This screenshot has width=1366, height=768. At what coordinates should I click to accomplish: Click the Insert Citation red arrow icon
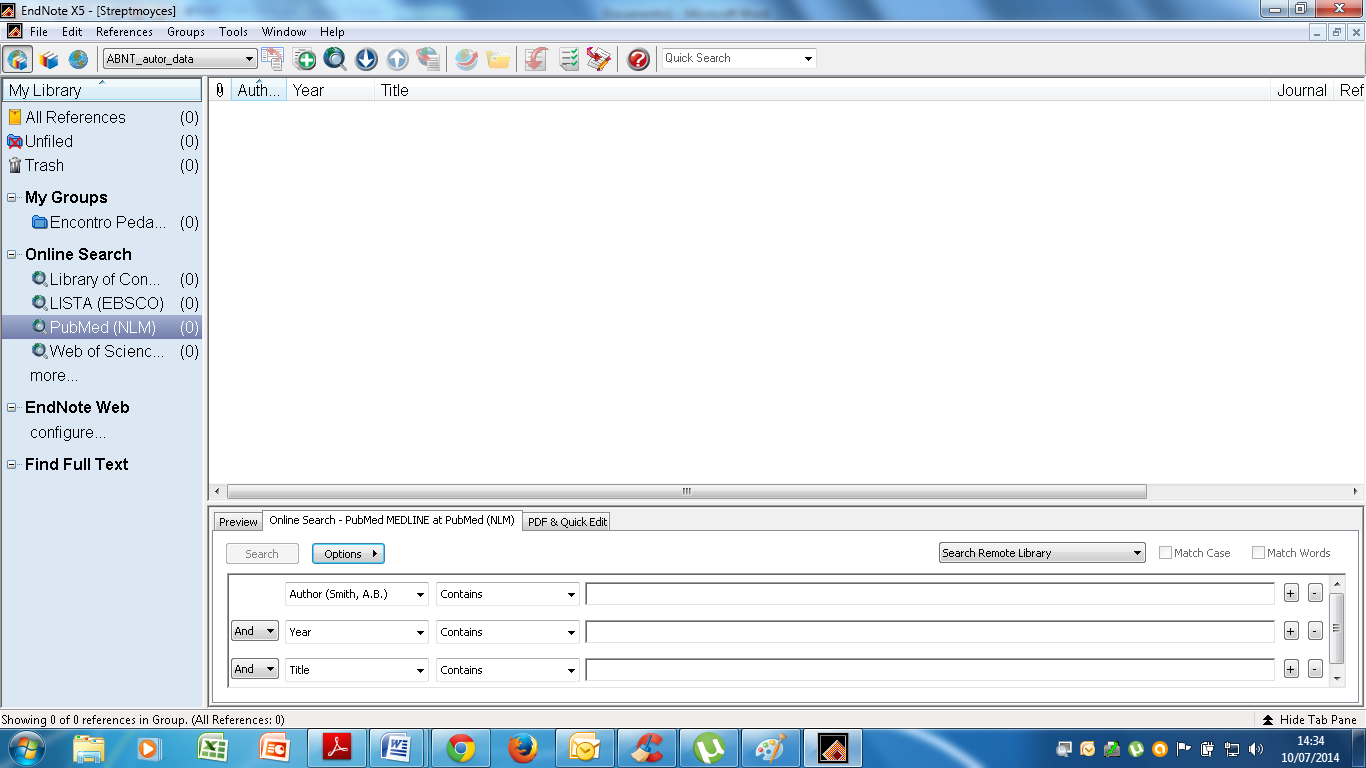tap(537, 59)
